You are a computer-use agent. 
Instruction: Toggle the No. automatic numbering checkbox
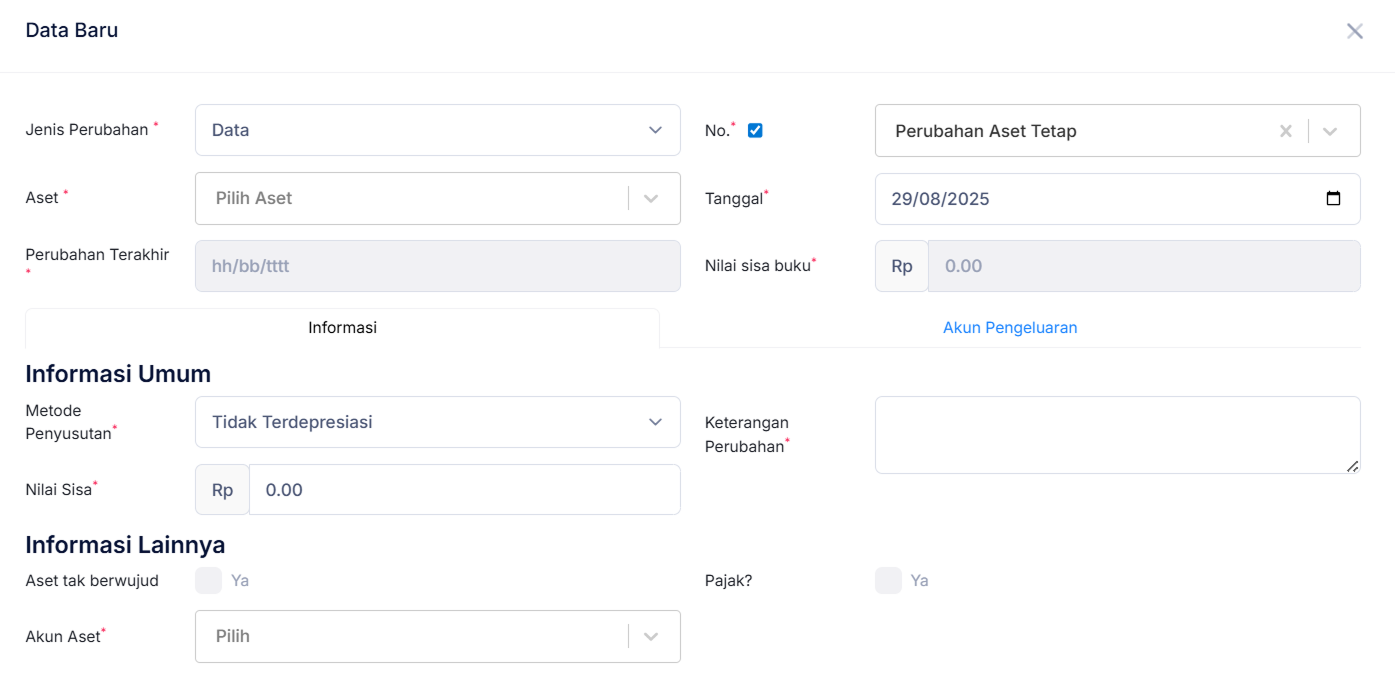coord(755,130)
